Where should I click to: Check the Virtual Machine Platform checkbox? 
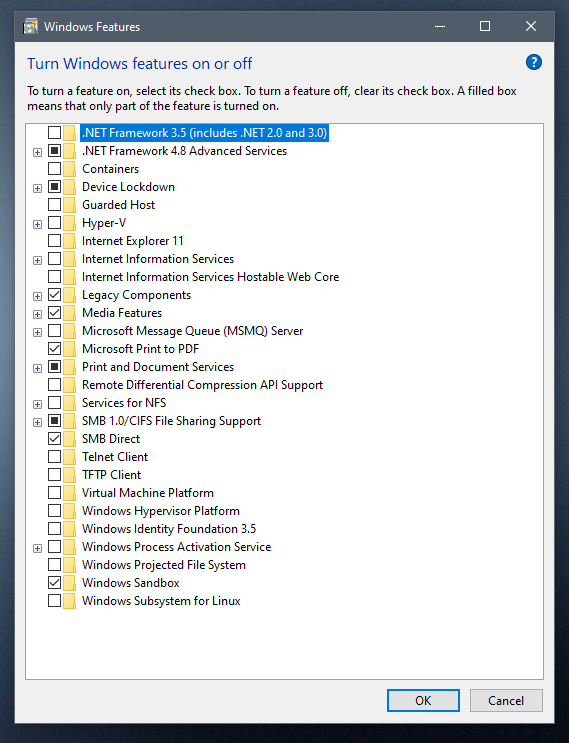pyautogui.click(x=54, y=493)
